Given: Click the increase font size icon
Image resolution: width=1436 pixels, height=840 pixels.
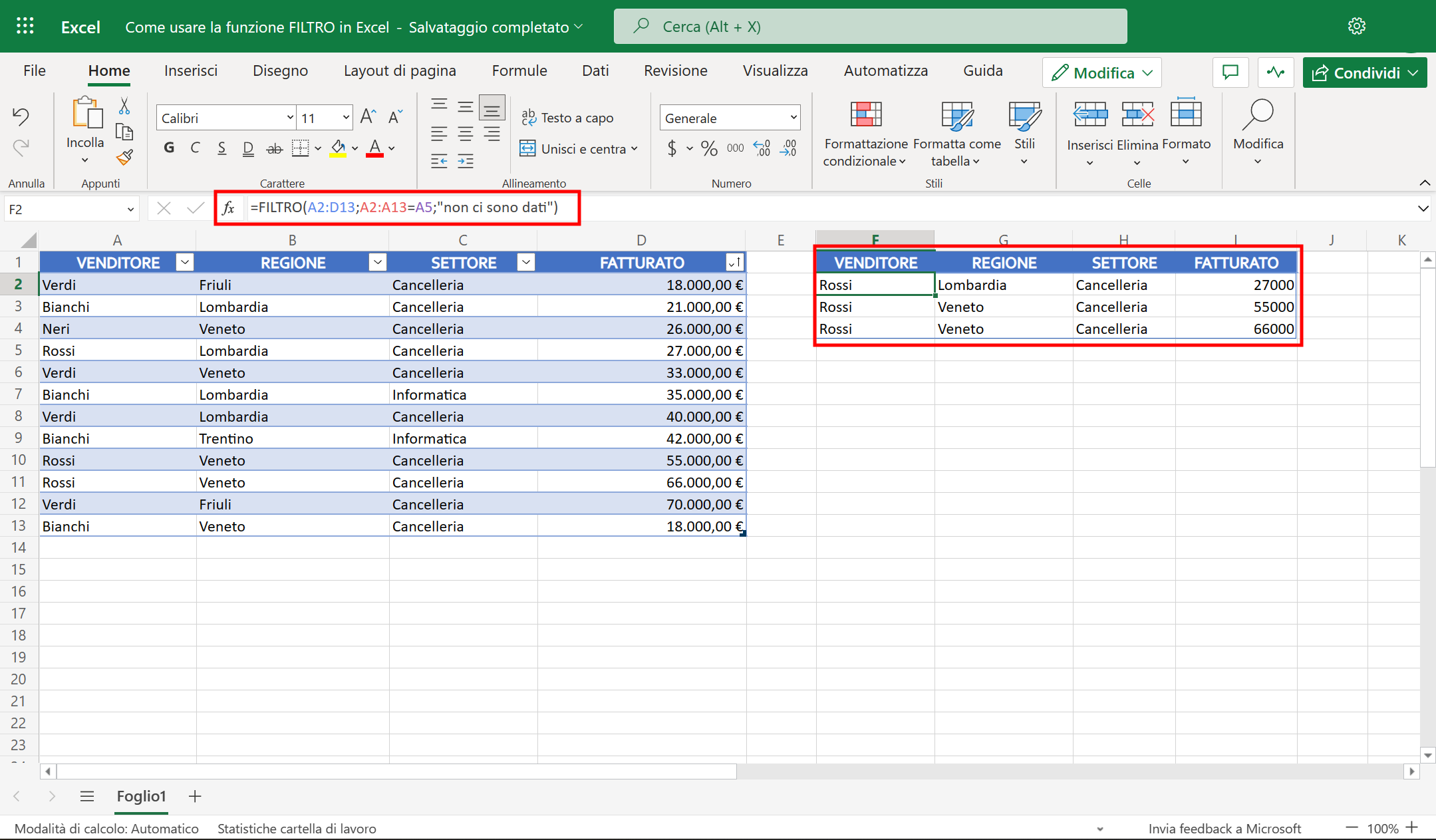Looking at the screenshot, I should [367, 116].
